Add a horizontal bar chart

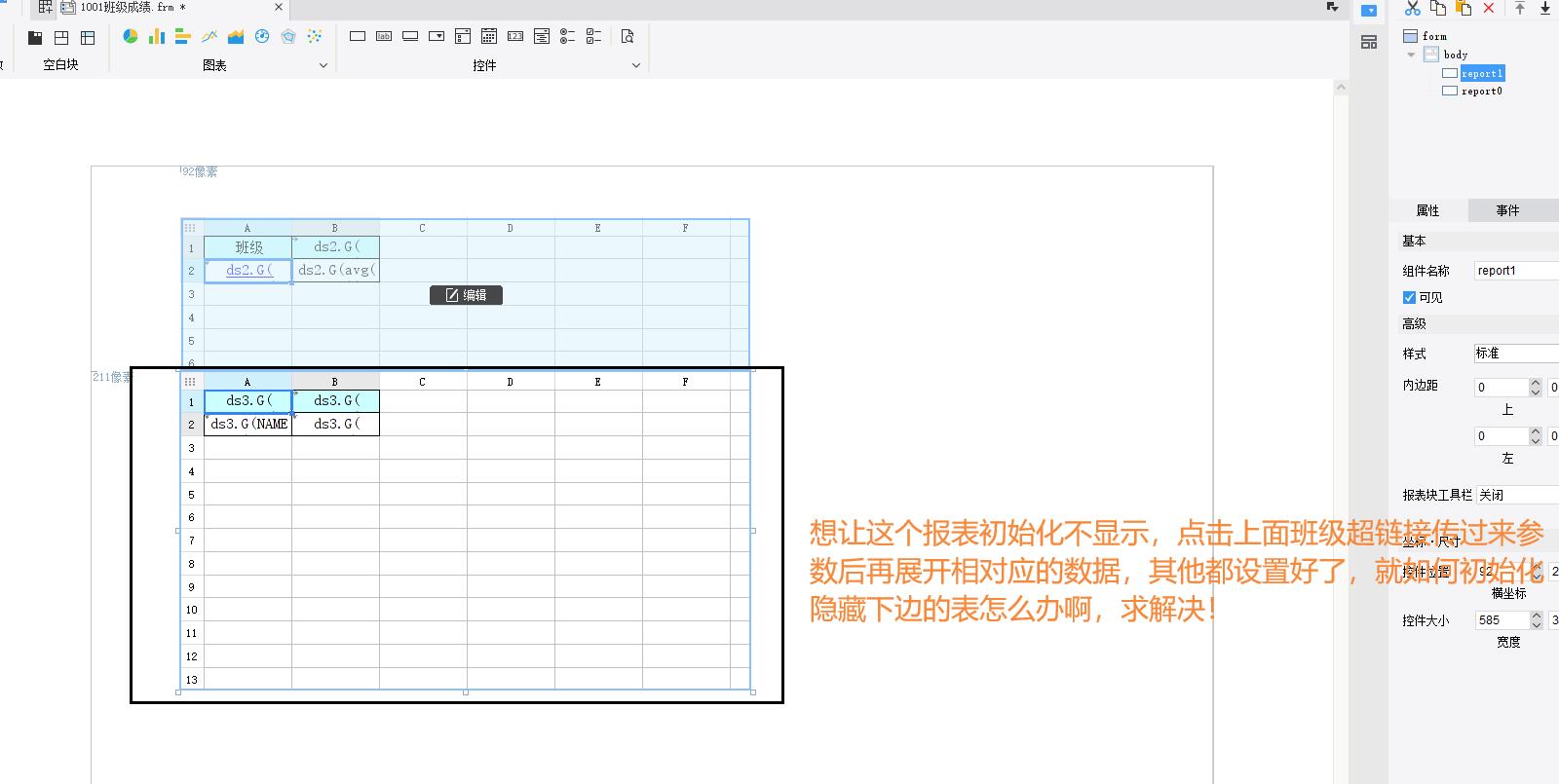(x=183, y=36)
